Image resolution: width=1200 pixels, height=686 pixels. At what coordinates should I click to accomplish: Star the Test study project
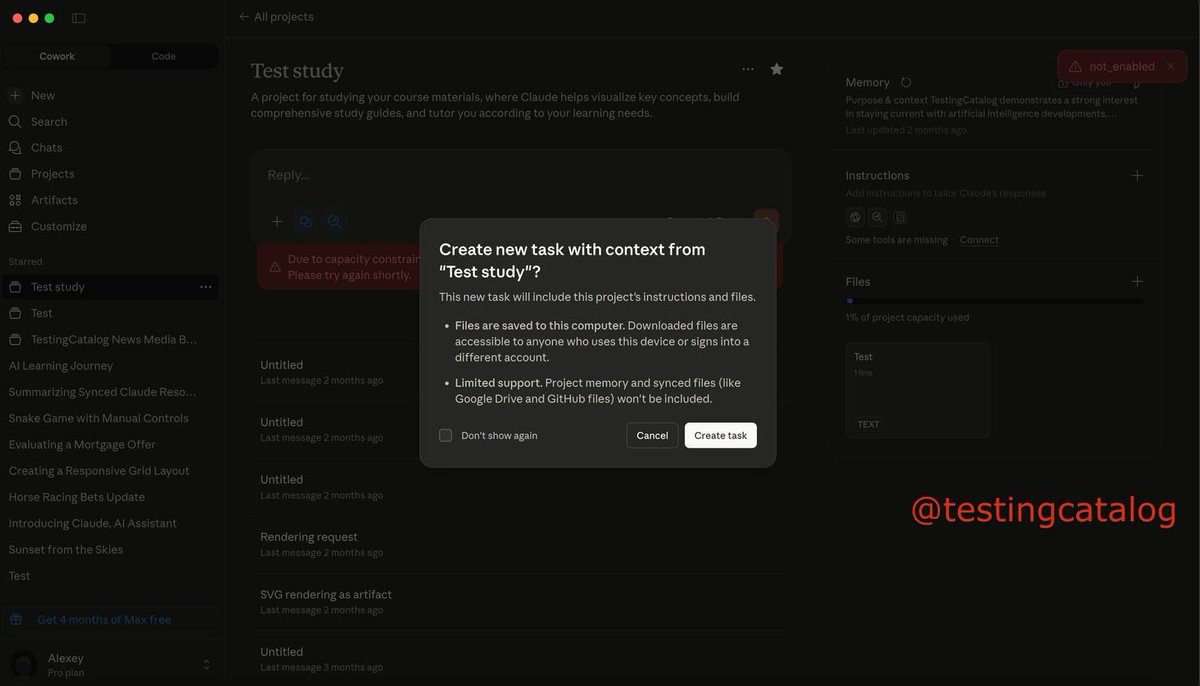click(777, 68)
